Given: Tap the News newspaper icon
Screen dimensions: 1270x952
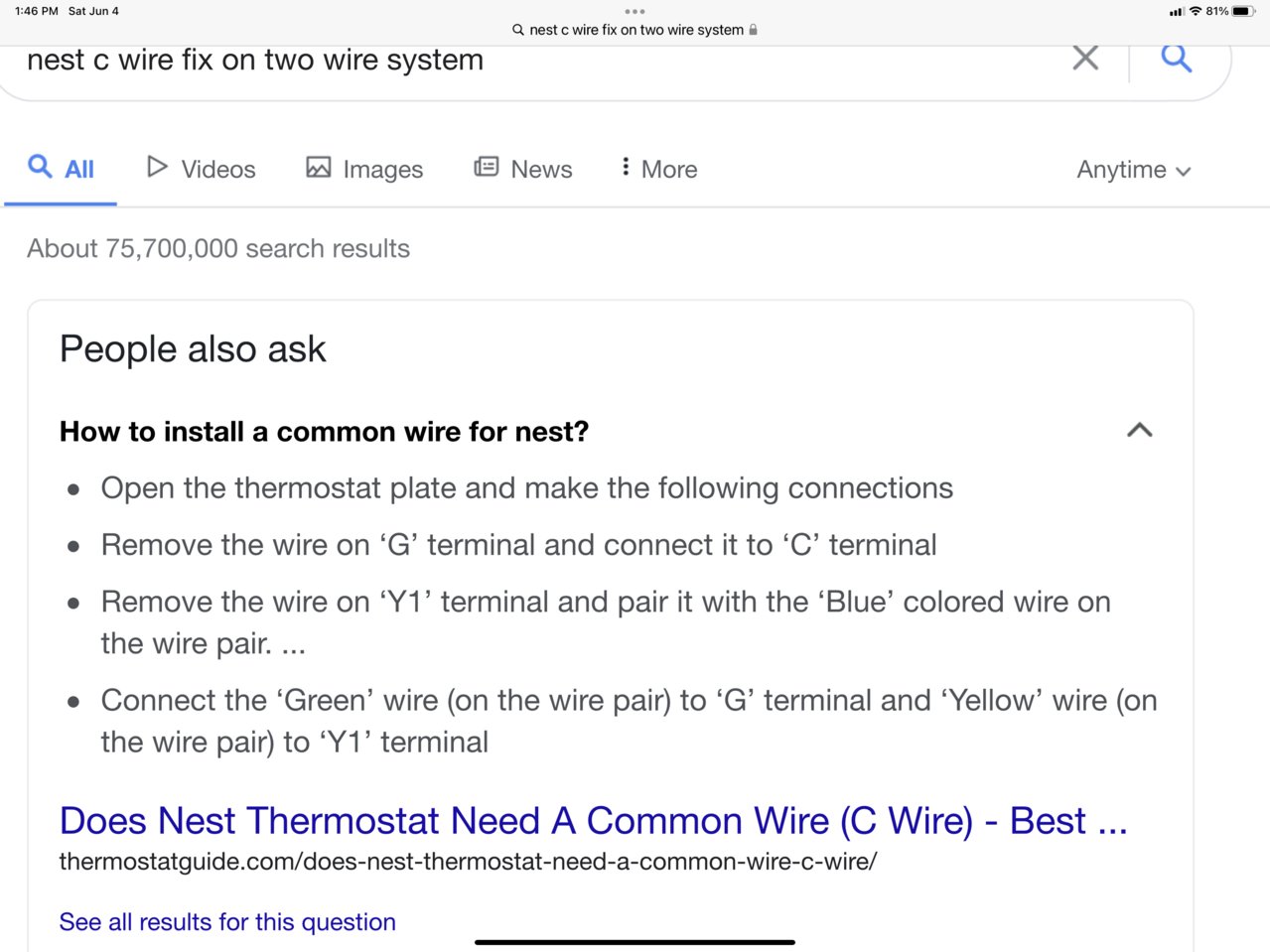Looking at the screenshot, I should (486, 167).
